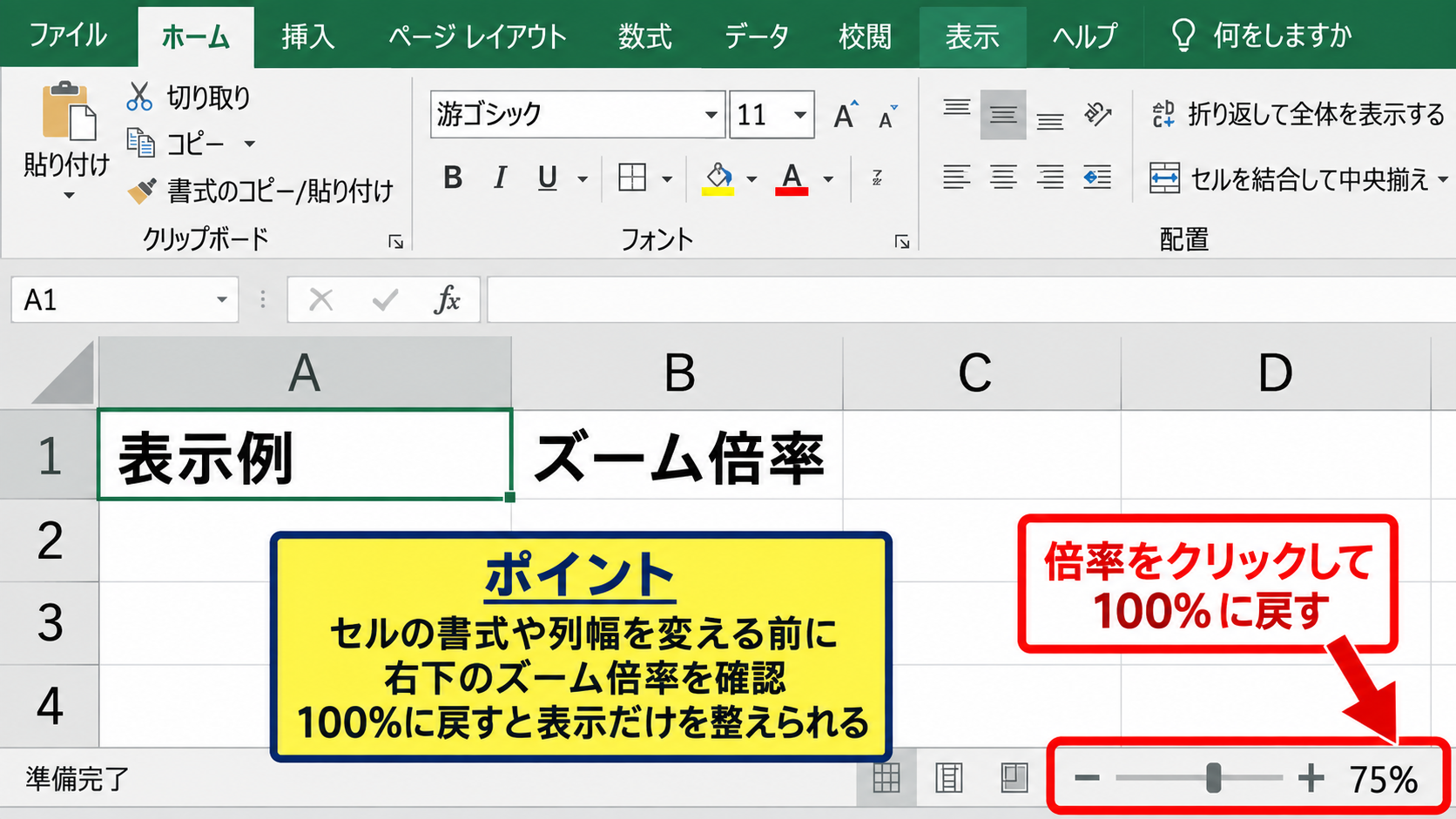Switch to the 挿入 tab
This screenshot has height=819, width=1456.
point(308,37)
